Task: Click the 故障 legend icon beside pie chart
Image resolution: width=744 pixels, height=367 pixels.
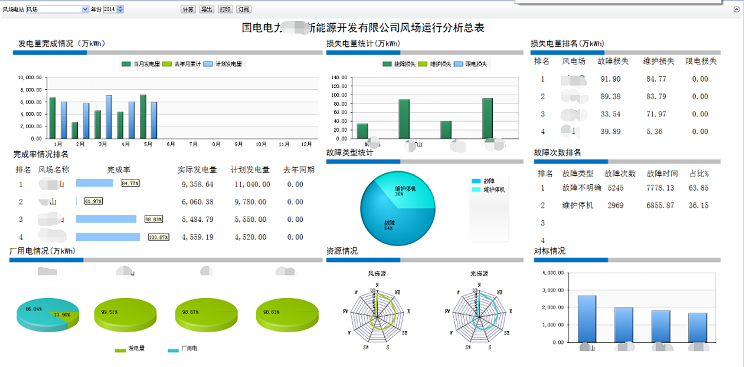Action: pos(476,181)
